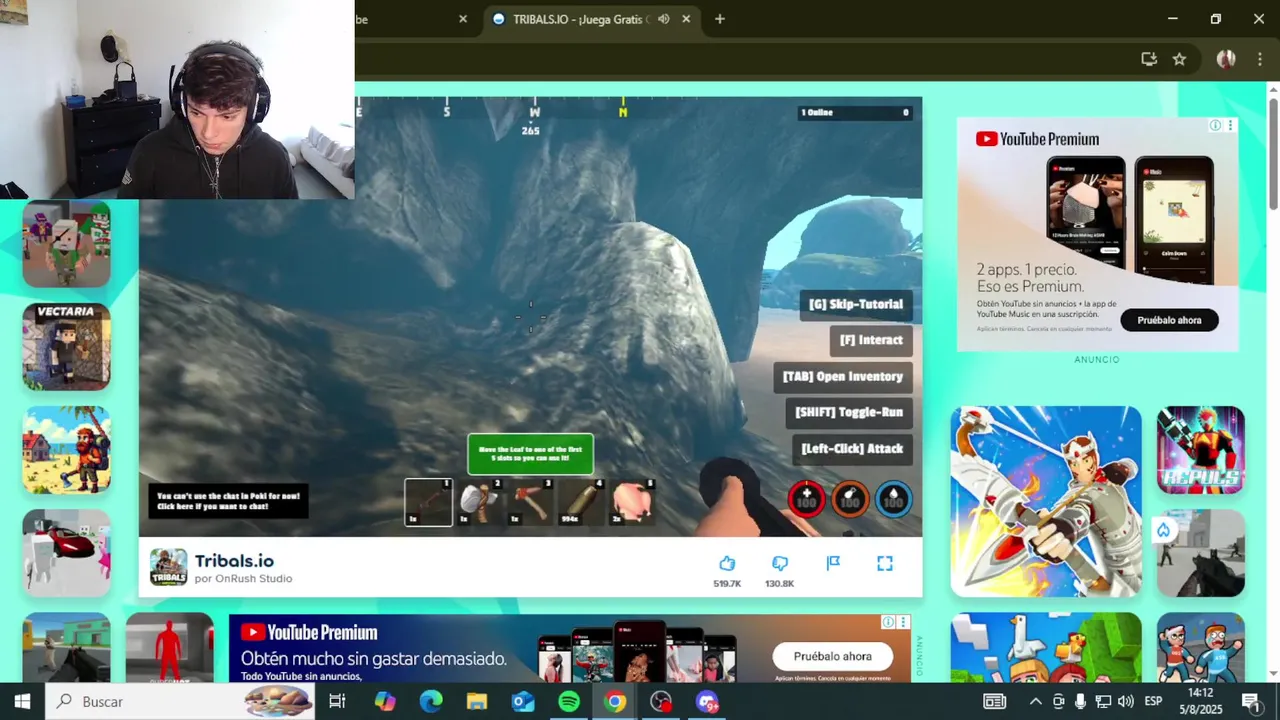Viewport: 1280px width, 720px height.
Task: Click the install app icon in address bar
Action: tap(1149, 59)
